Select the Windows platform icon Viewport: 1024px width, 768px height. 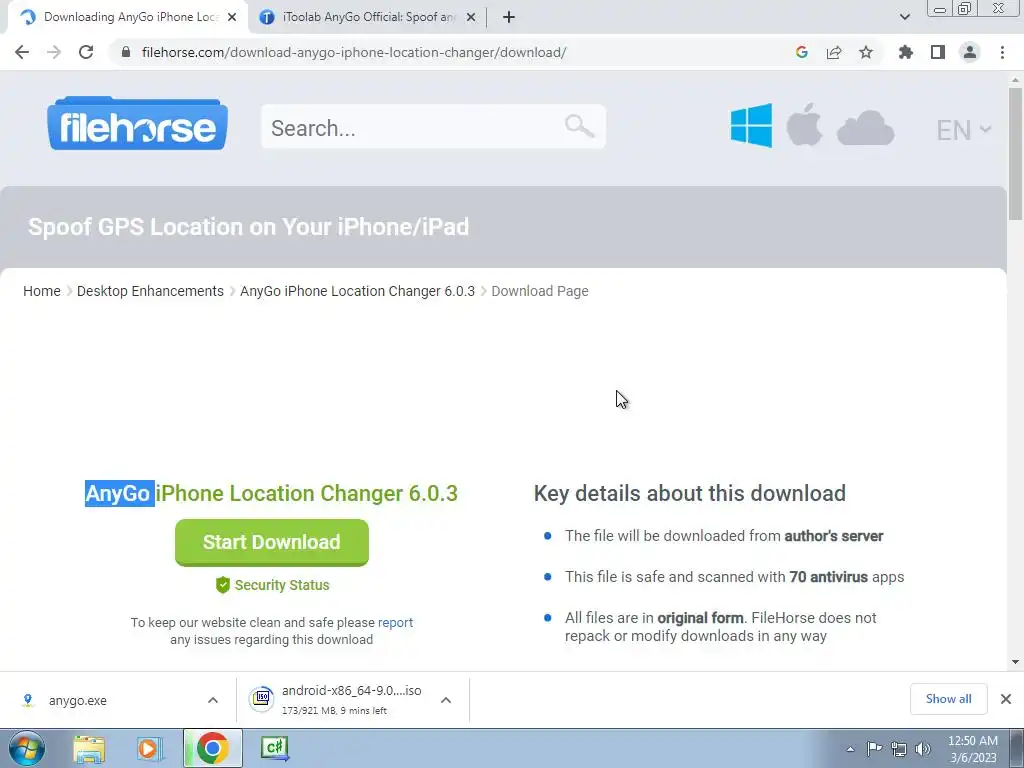coord(751,125)
